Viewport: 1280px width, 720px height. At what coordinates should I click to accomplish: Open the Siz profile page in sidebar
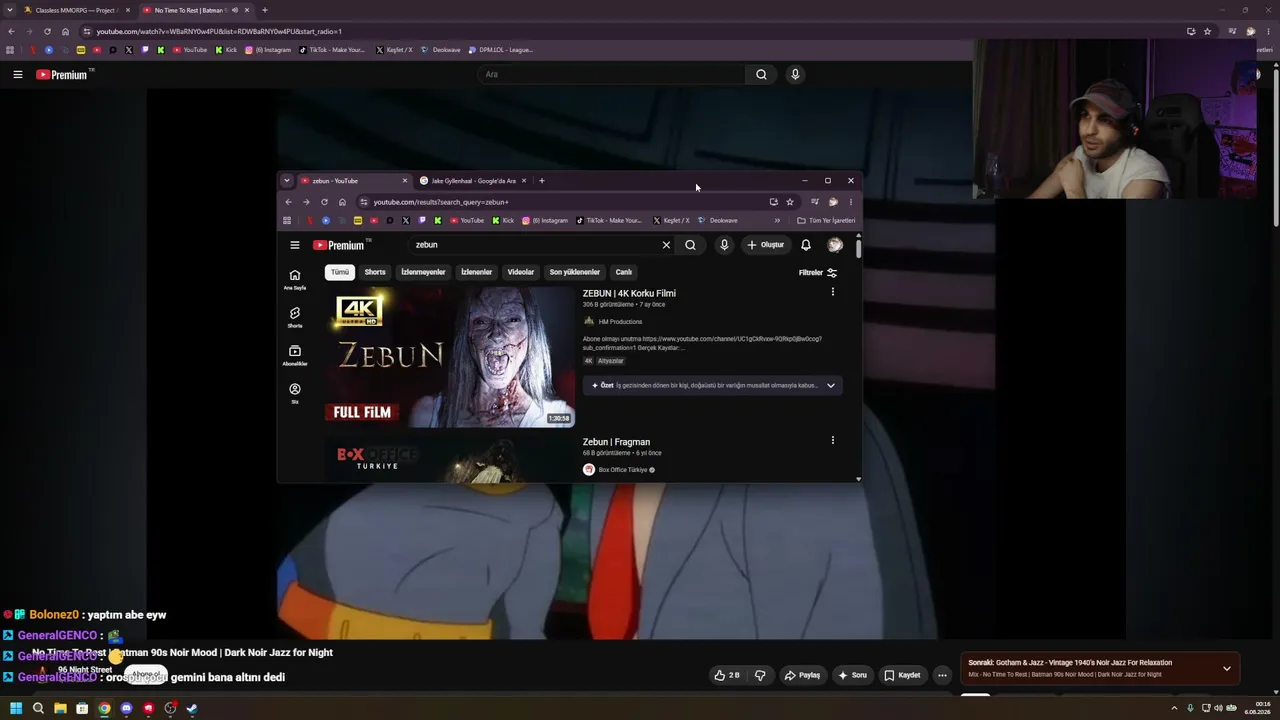pyautogui.click(x=294, y=393)
